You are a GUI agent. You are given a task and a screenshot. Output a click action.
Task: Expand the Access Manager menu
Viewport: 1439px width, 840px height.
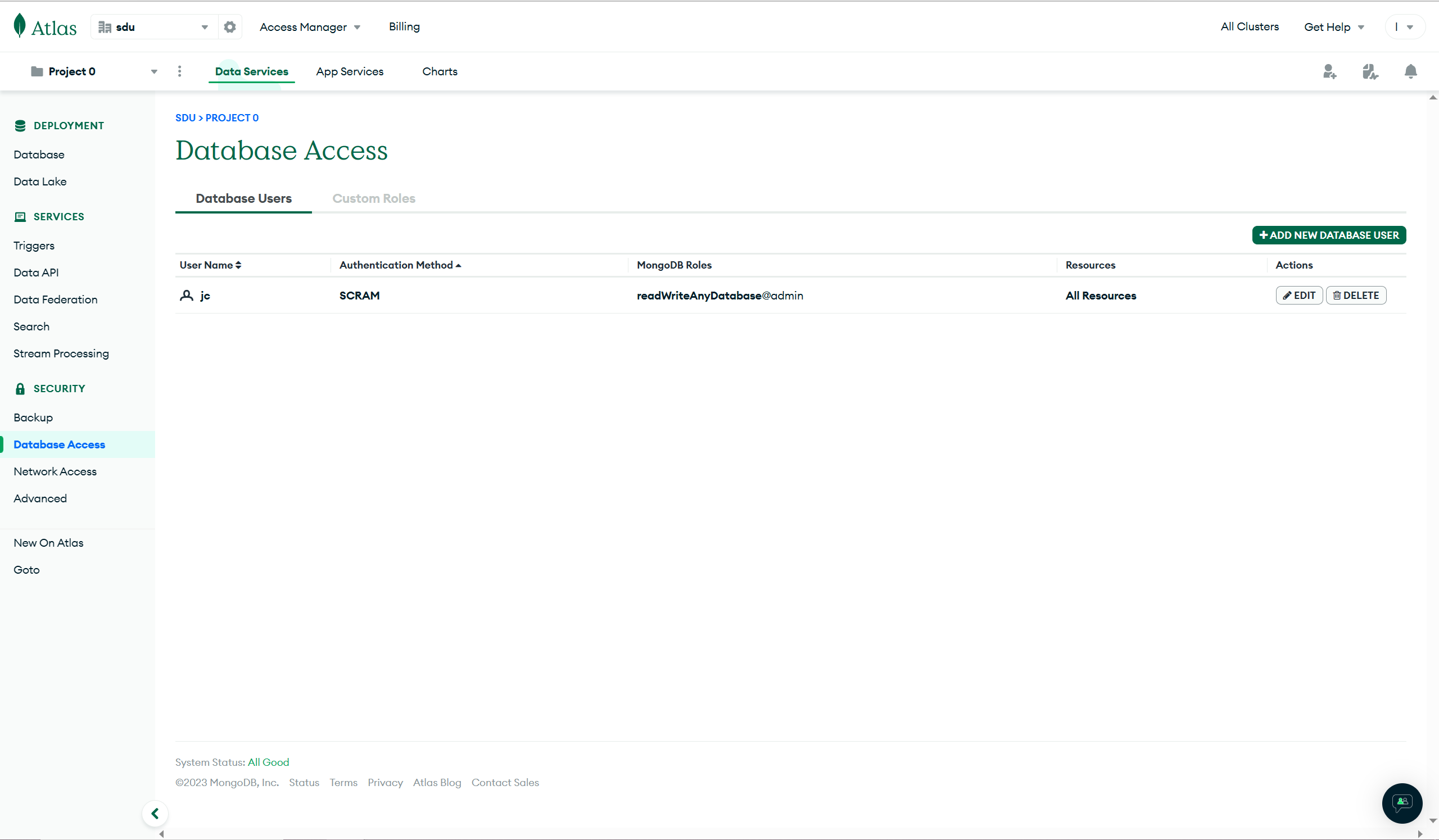coord(310,27)
